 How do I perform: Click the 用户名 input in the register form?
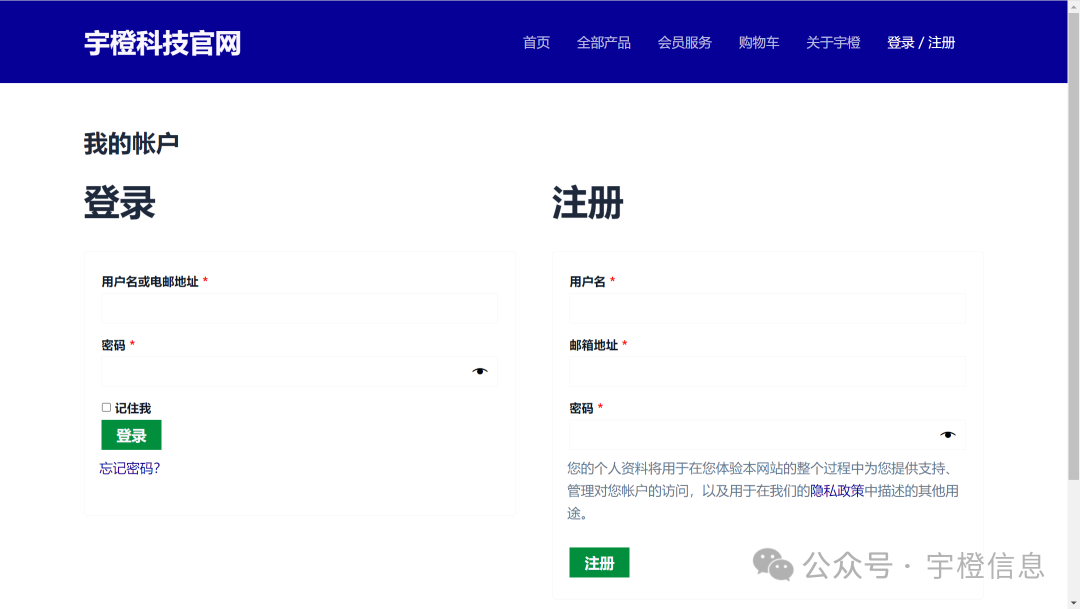click(x=767, y=307)
